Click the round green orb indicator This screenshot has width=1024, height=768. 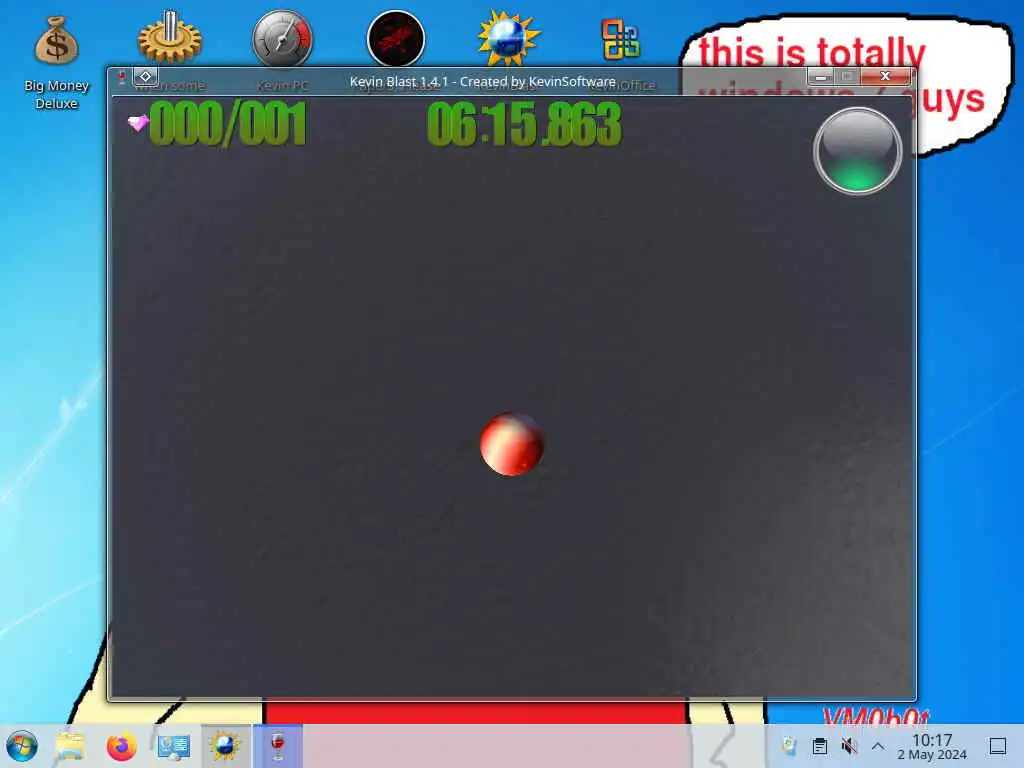(858, 151)
